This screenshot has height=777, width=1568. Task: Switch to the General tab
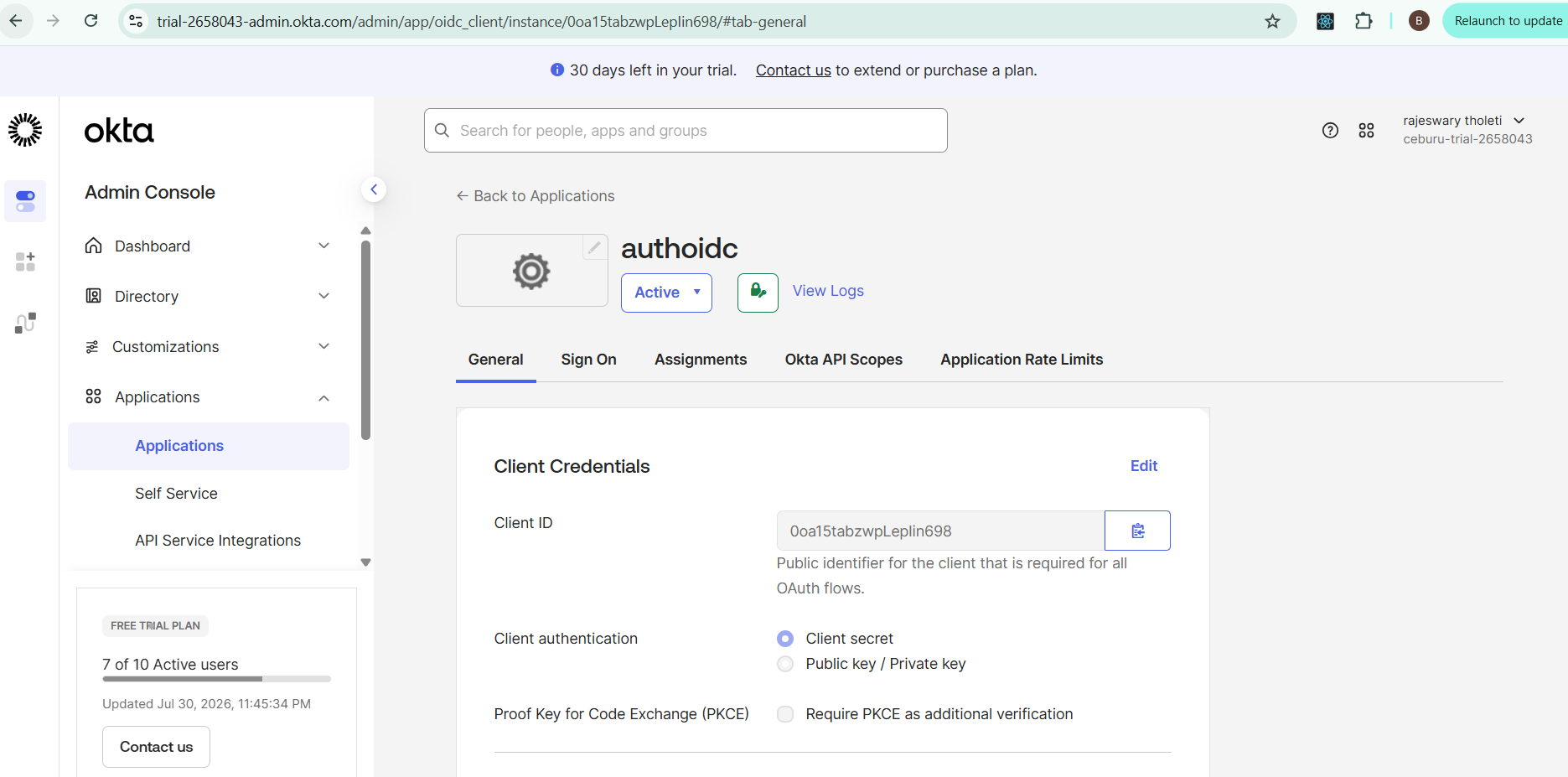[x=496, y=360]
